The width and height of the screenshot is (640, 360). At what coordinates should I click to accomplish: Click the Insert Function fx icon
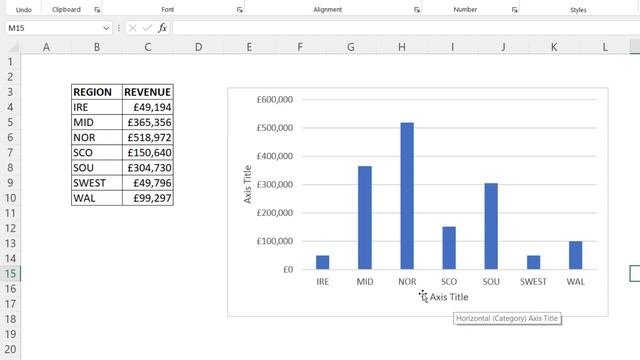click(162, 28)
